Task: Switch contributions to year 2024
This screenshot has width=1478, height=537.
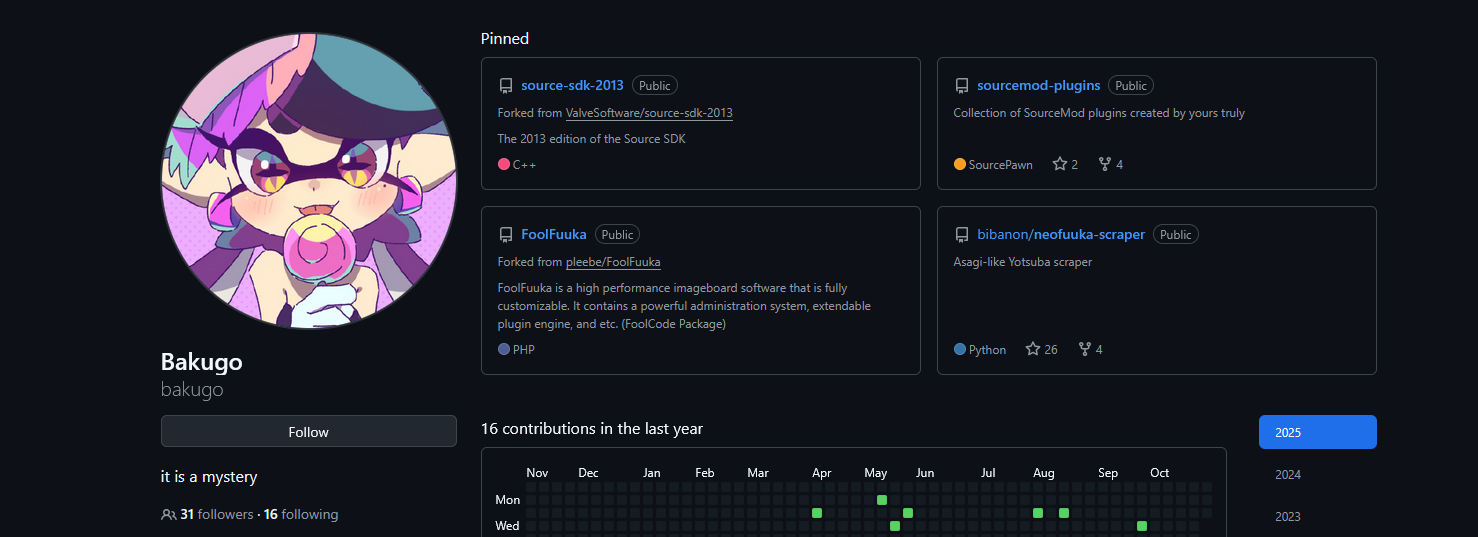Action: 1288,475
